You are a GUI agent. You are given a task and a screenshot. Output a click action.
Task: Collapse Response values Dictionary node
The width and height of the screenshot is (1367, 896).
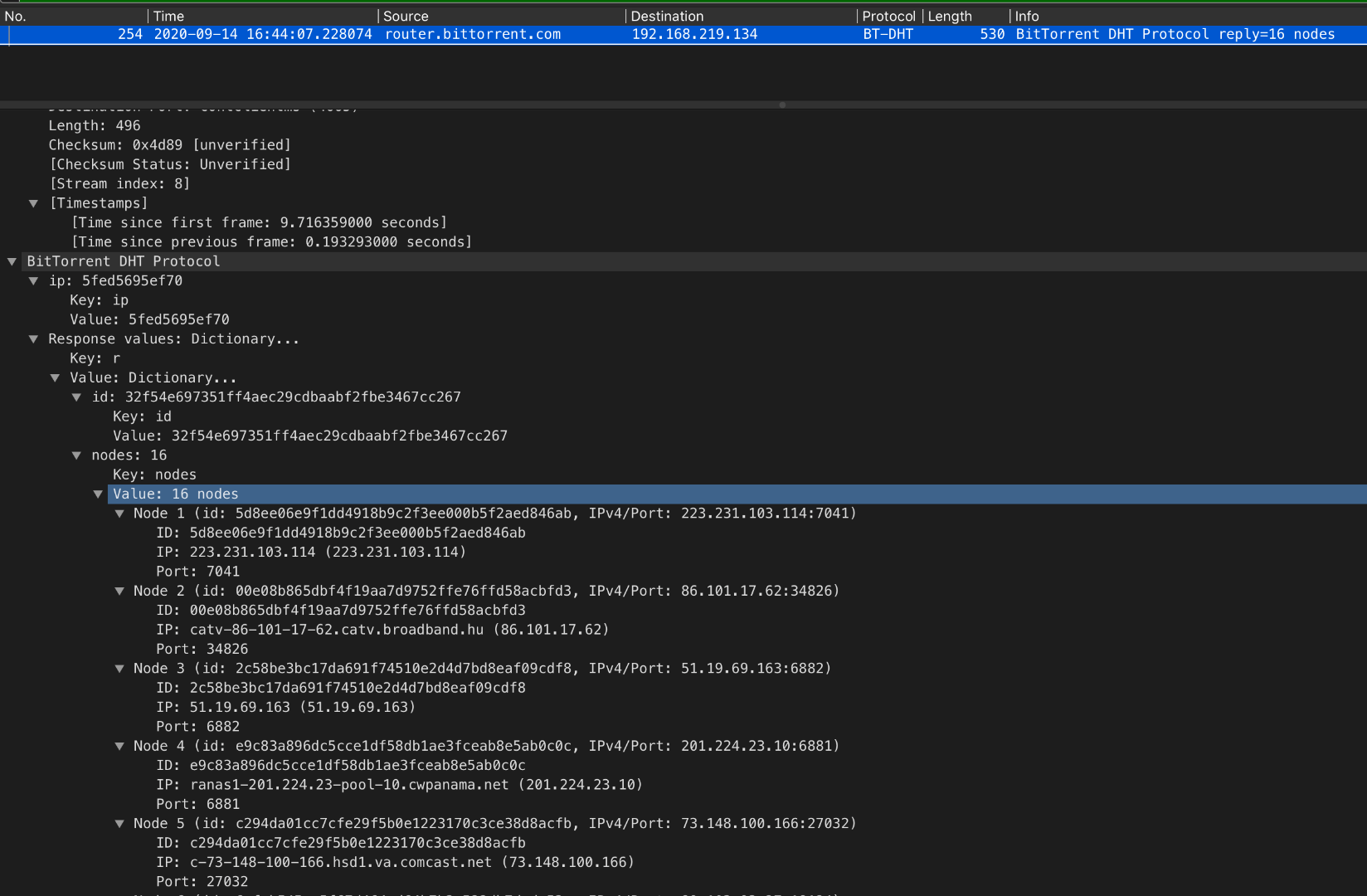pyautogui.click(x=33, y=339)
